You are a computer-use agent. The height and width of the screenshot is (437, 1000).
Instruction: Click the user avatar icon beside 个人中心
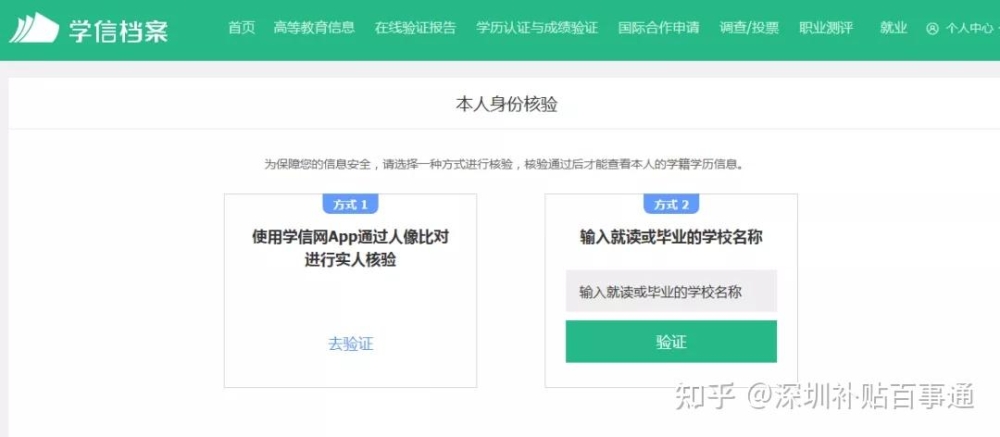pyautogui.click(x=932, y=29)
